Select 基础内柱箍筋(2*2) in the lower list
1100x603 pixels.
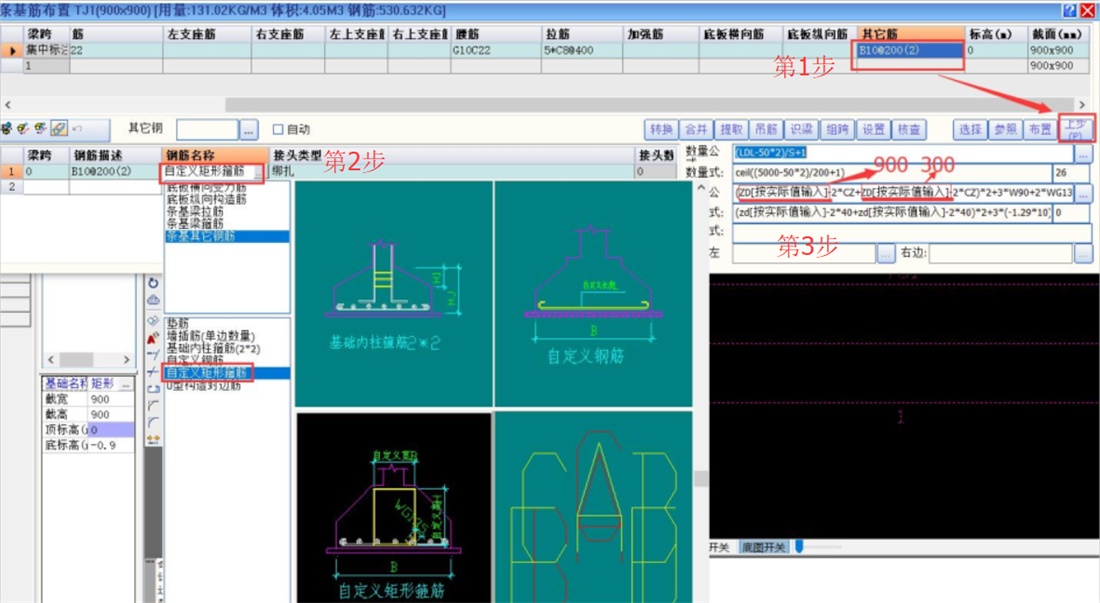tap(213, 348)
